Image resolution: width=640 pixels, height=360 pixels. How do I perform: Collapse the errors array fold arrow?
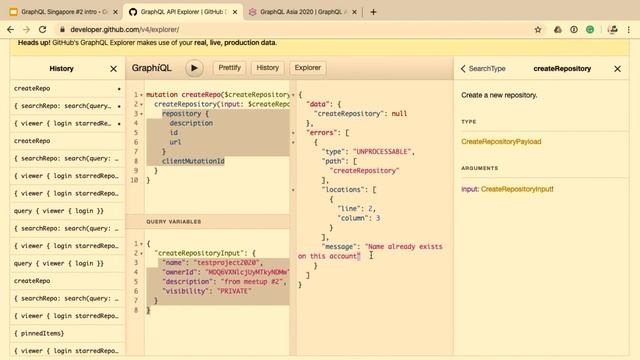pos(293,133)
